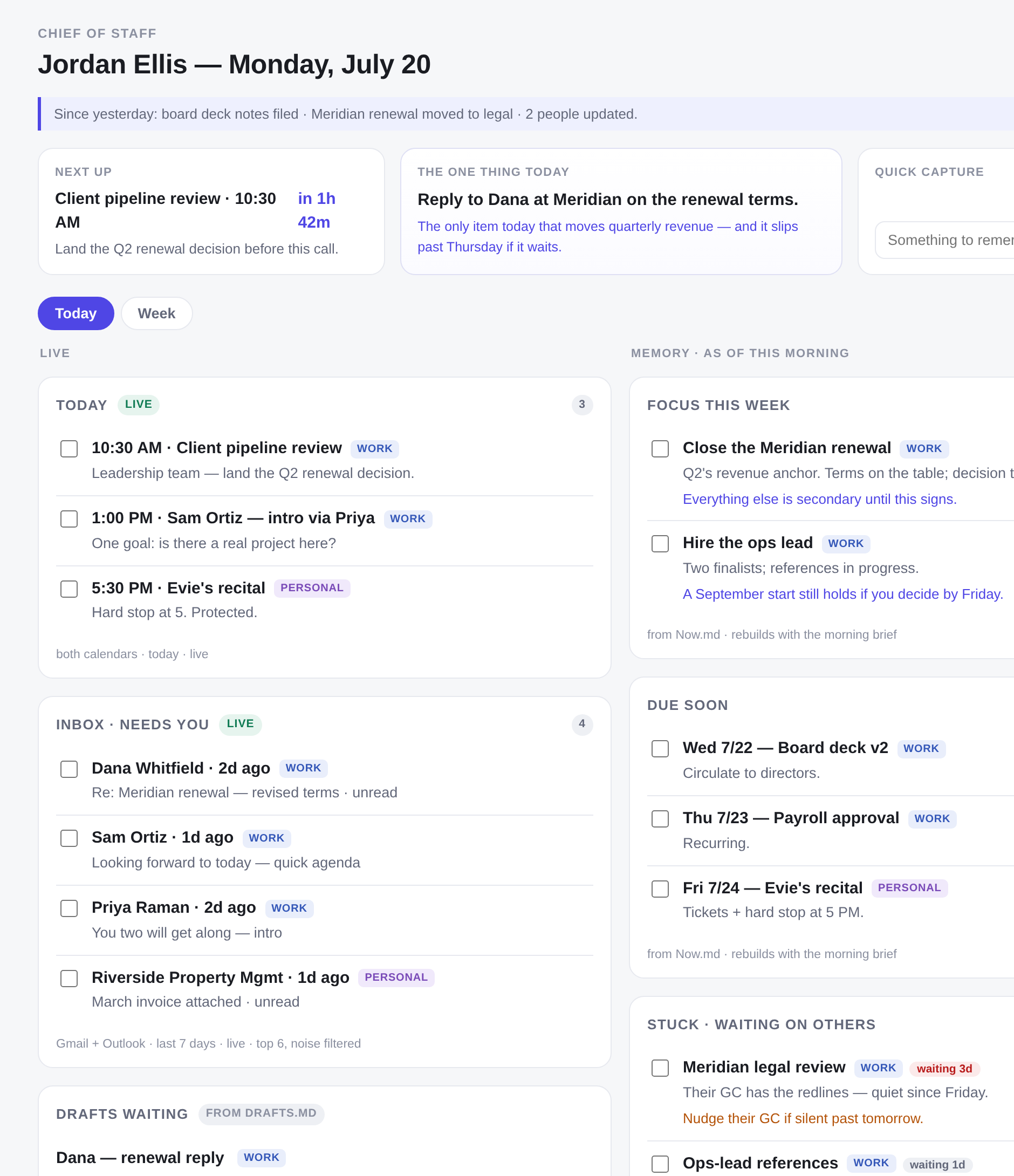The height and width of the screenshot is (1176, 1014).
Task: Tick the Sam Ortiz 1d ago email checkbox
Action: click(x=69, y=838)
